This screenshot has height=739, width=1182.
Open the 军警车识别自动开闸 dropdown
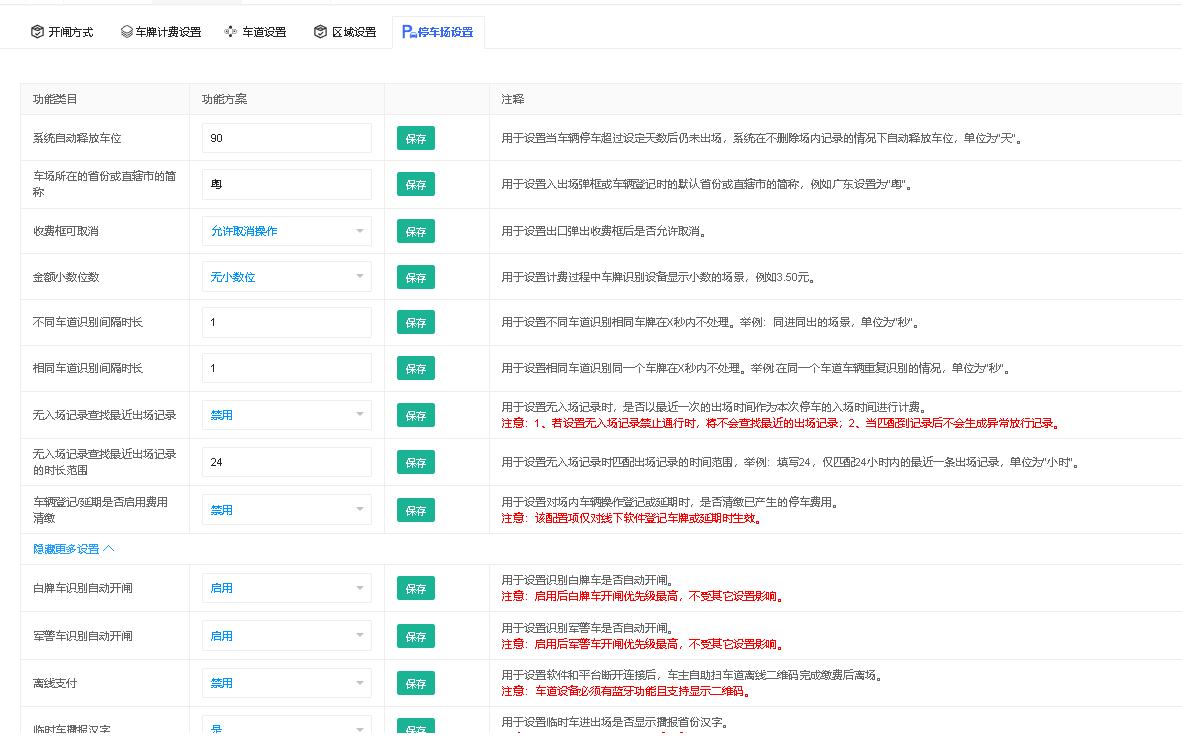click(286, 636)
